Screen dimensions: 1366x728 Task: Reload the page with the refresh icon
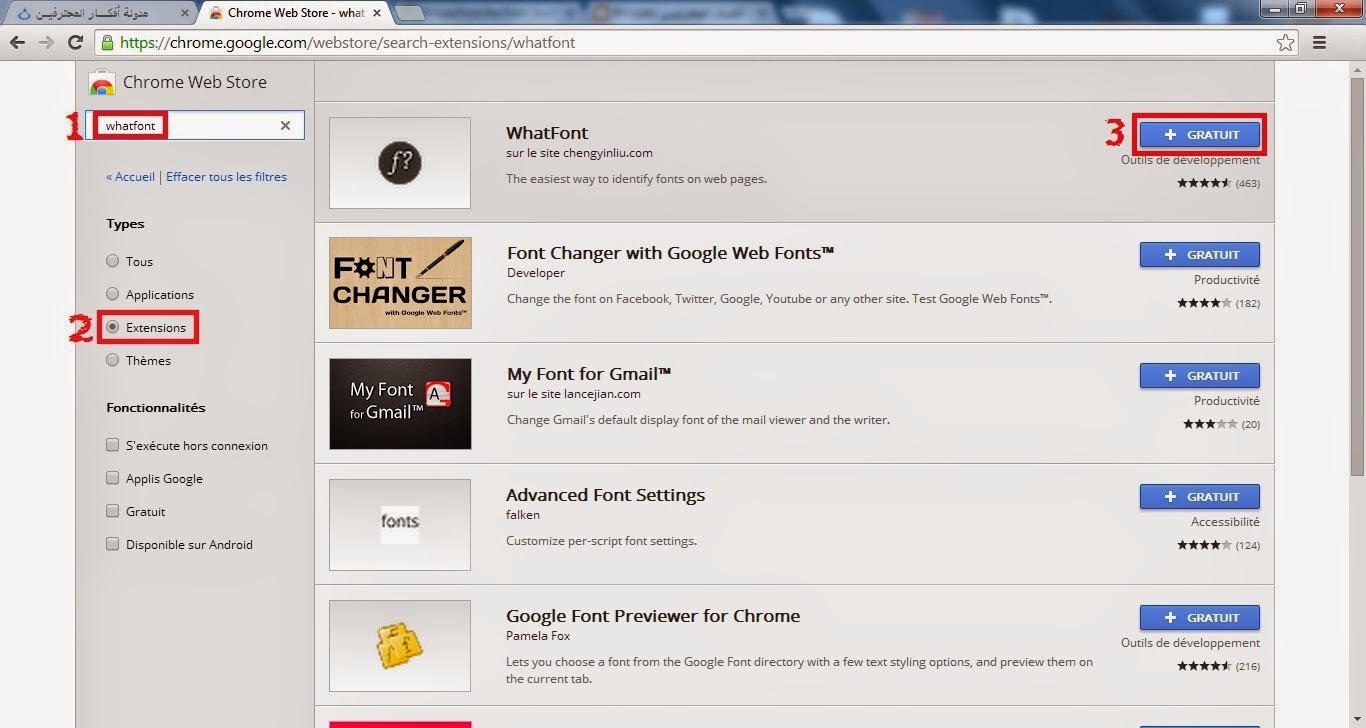pos(75,43)
